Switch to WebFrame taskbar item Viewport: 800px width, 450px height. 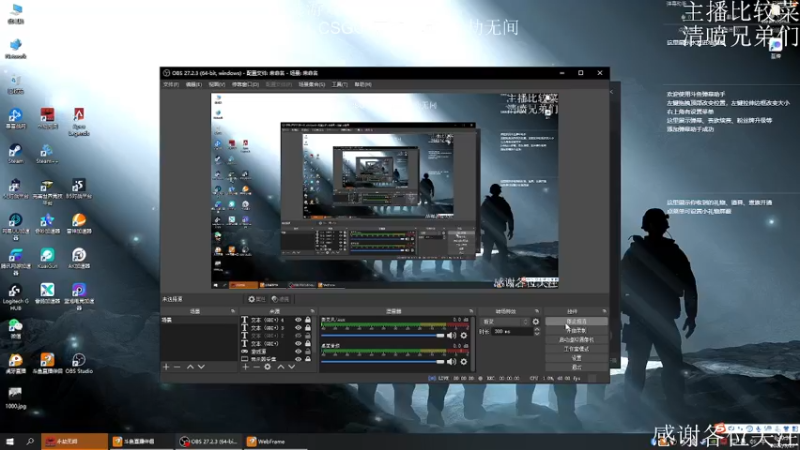point(274,442)
